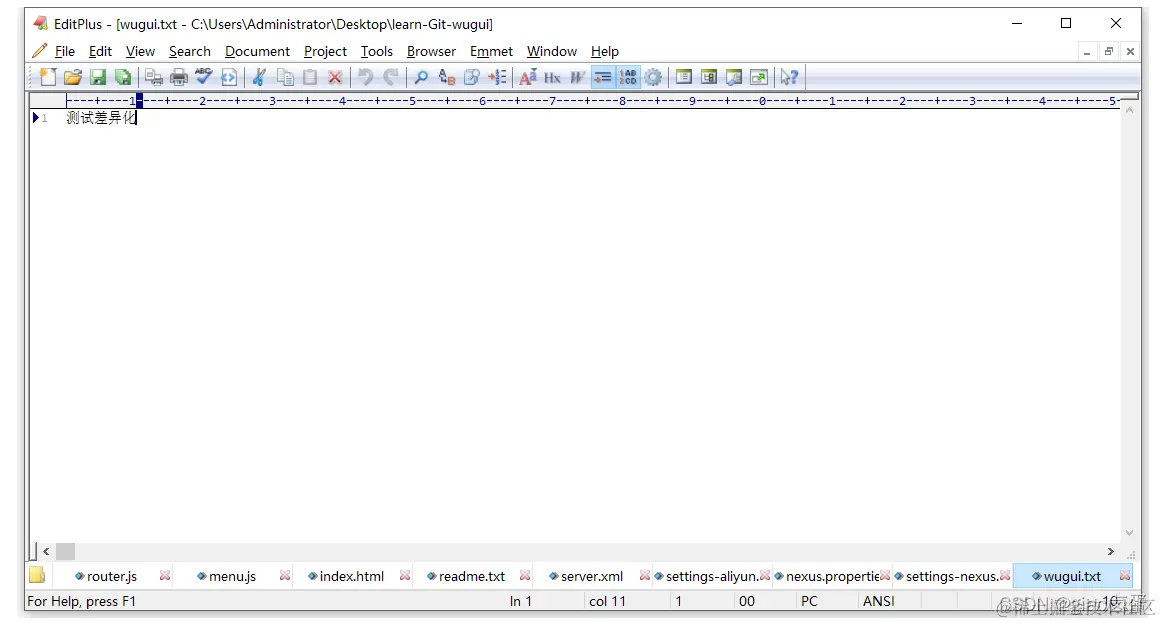Screen dimensions: 1162x624
Task: Open the Edit menu
Action: [100, 51]
